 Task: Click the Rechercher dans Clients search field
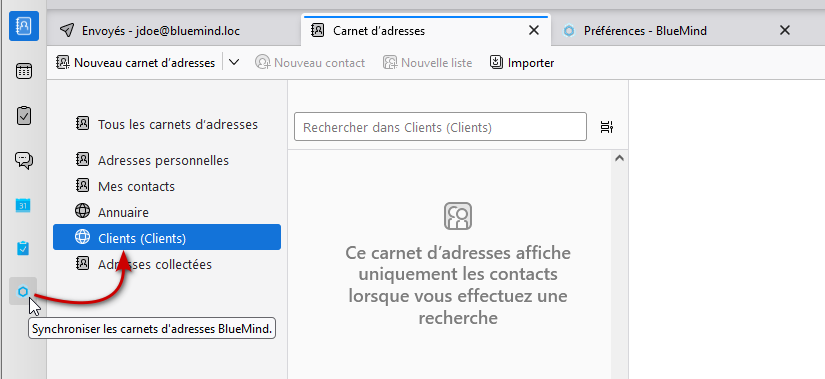440,127
